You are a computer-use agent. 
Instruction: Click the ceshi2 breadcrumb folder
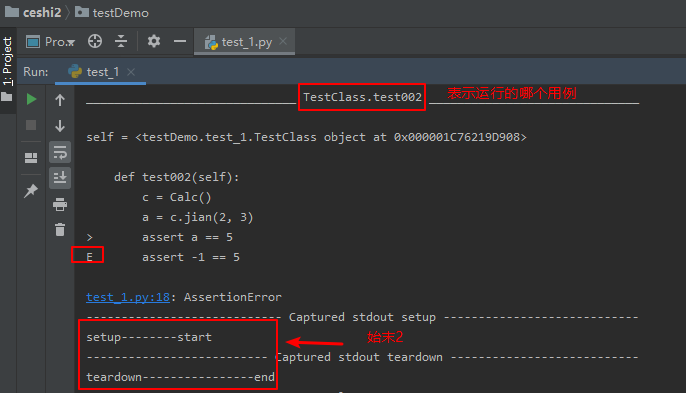pyautogui.click(x=33, y=12)
